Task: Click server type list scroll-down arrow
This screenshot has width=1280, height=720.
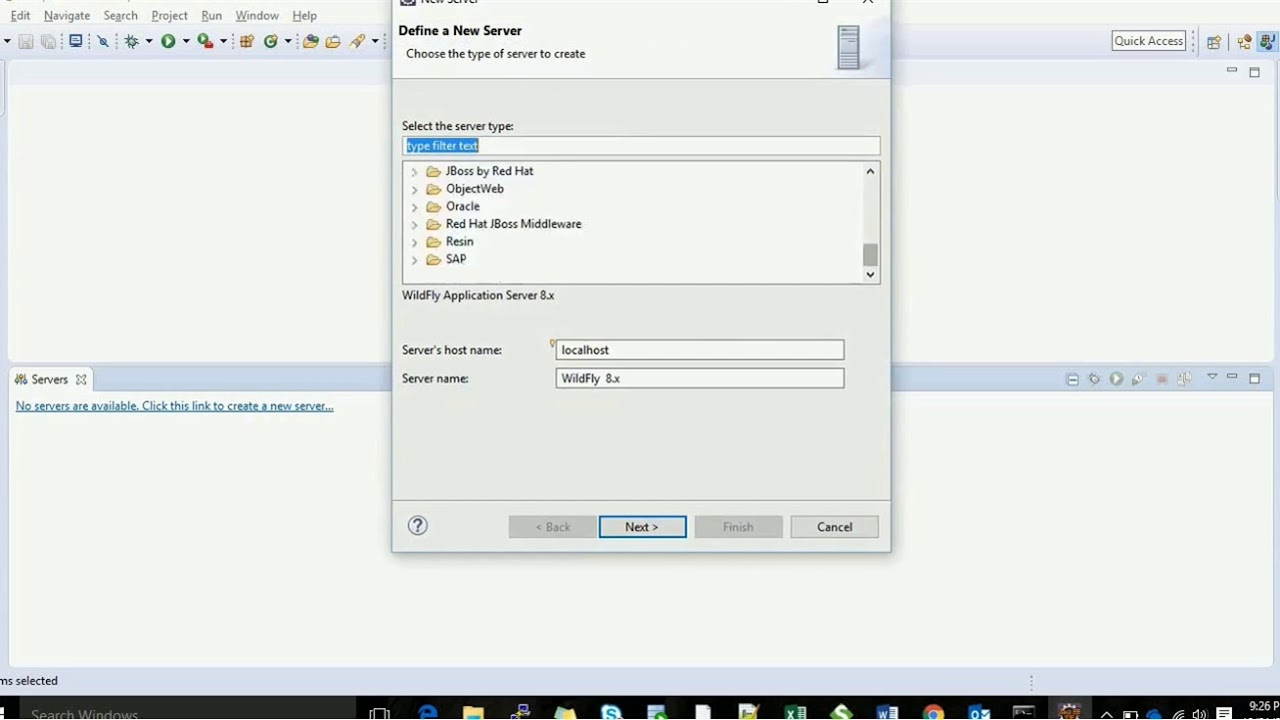Action: 870,274
